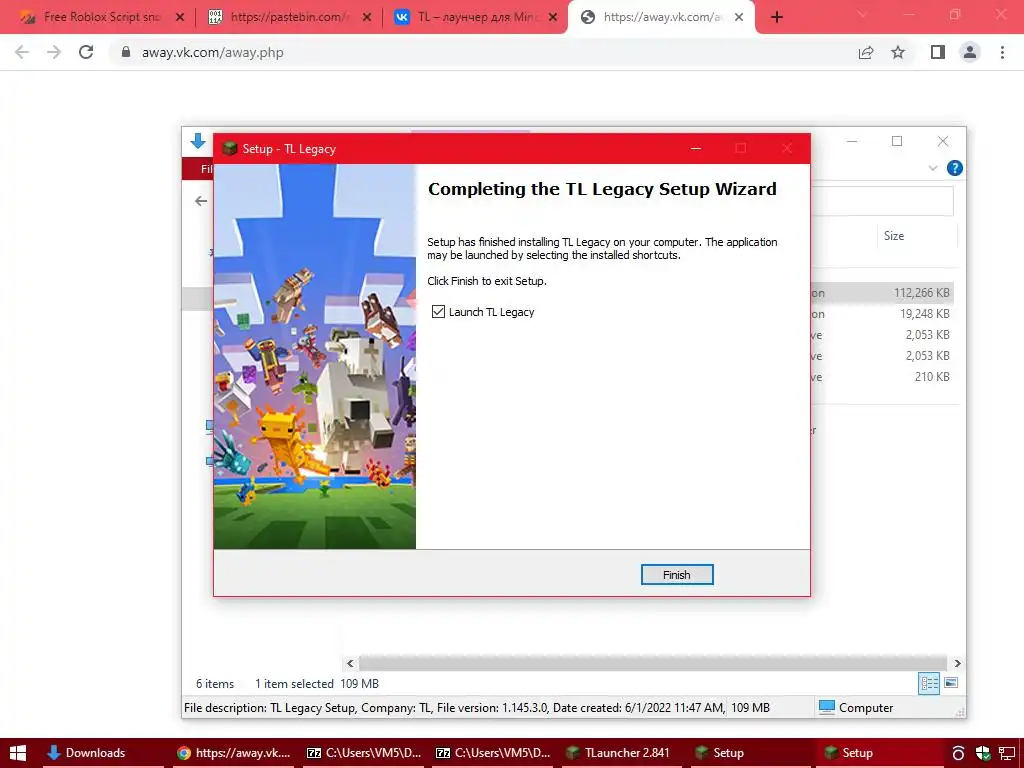Viewport: 1024px width, 768px height.
Task: Go forward in browser history
Action: pyautogui.click(x=54, y=52)
